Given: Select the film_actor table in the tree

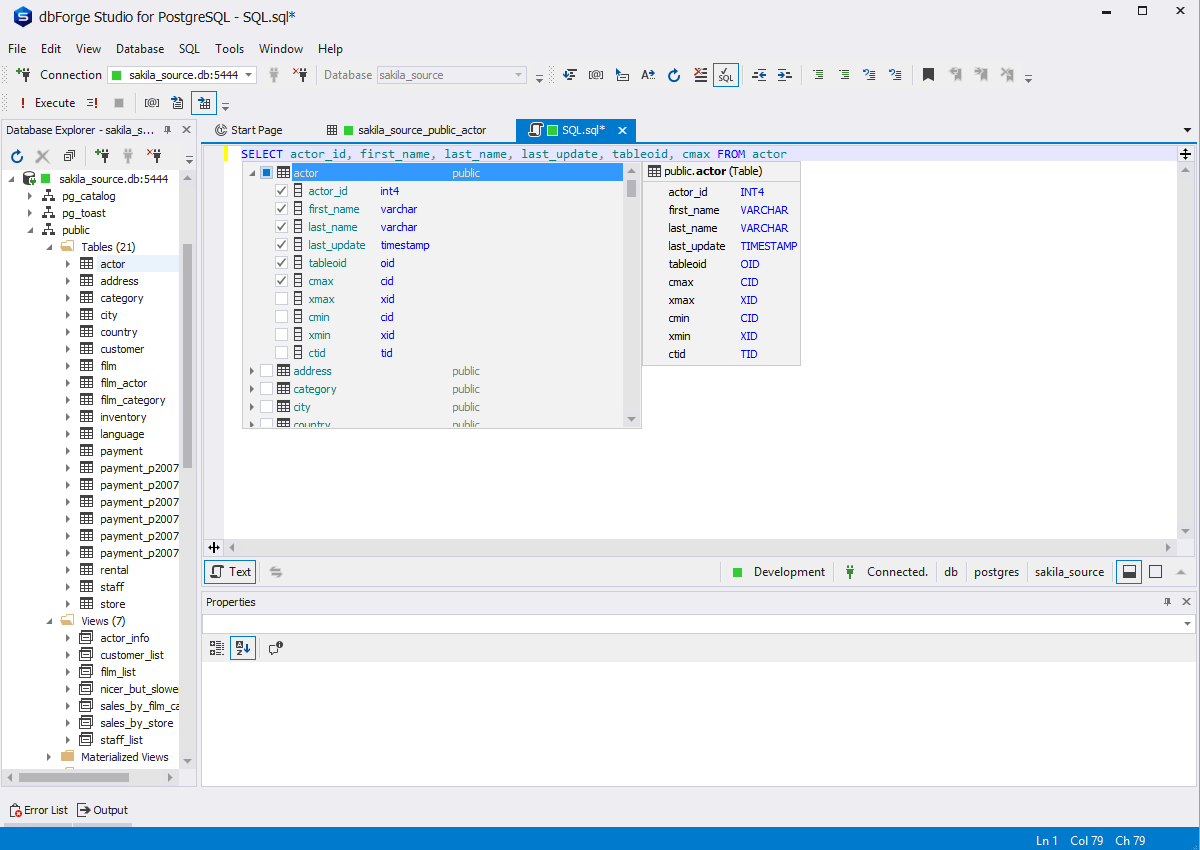Looking at the screenshot, I should [x=123, y=383].
